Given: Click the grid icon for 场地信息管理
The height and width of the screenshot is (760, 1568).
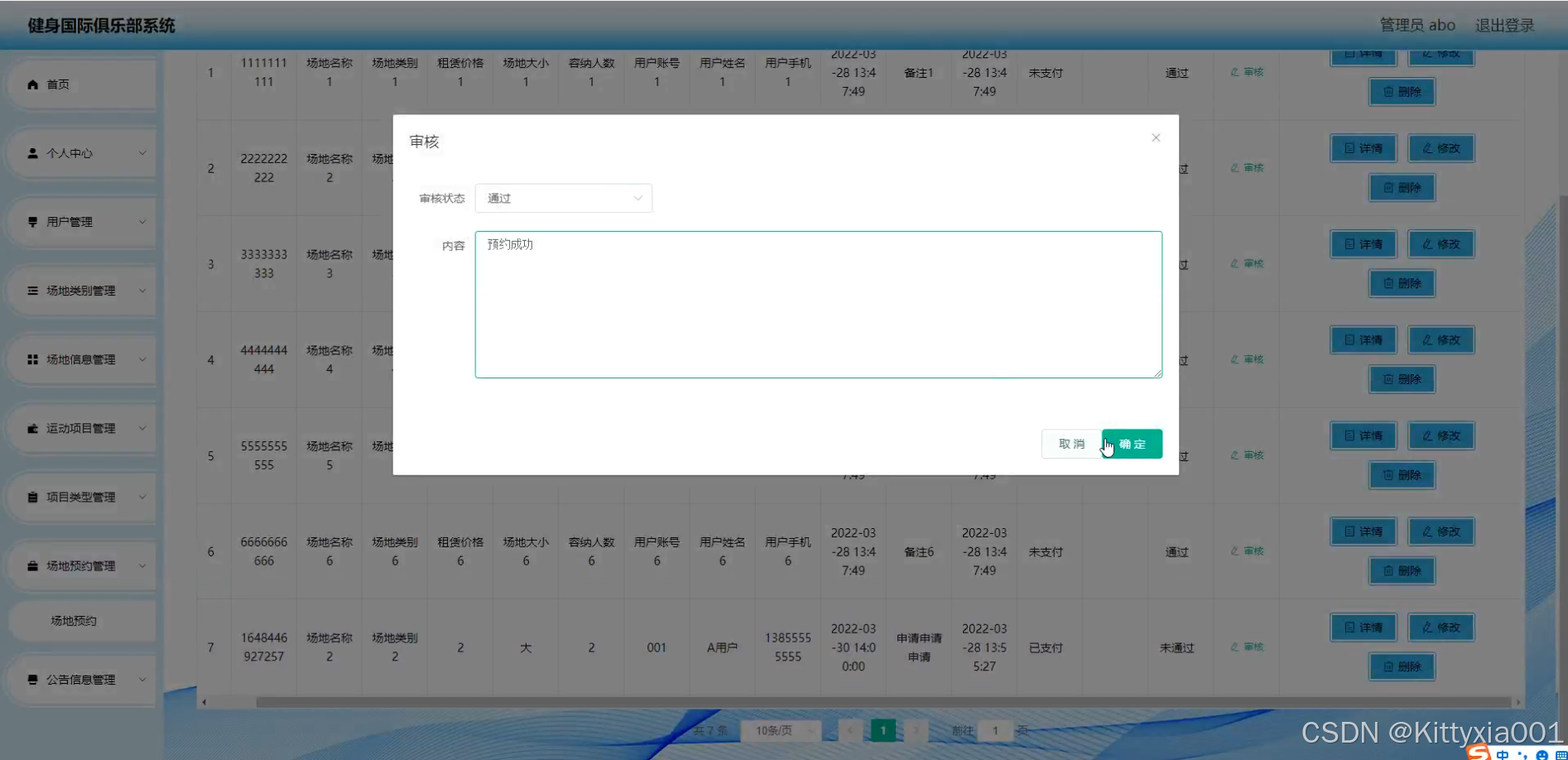Looking at the screenshot, I should point(32,359).
